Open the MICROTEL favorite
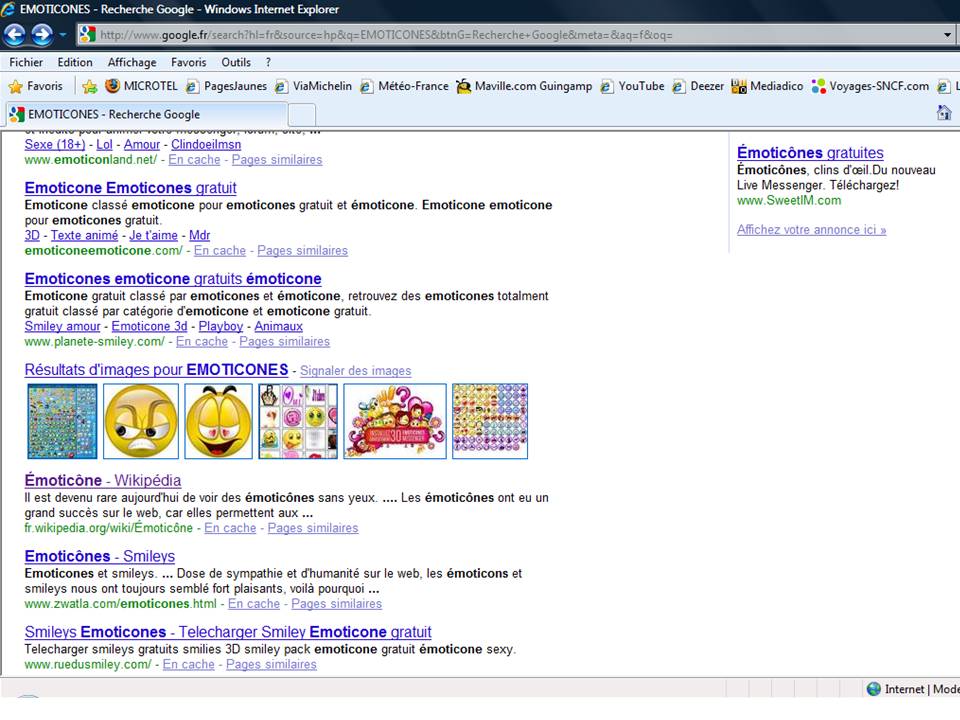The width and height of the screenshot is (960, 720). tap(141, 86)
